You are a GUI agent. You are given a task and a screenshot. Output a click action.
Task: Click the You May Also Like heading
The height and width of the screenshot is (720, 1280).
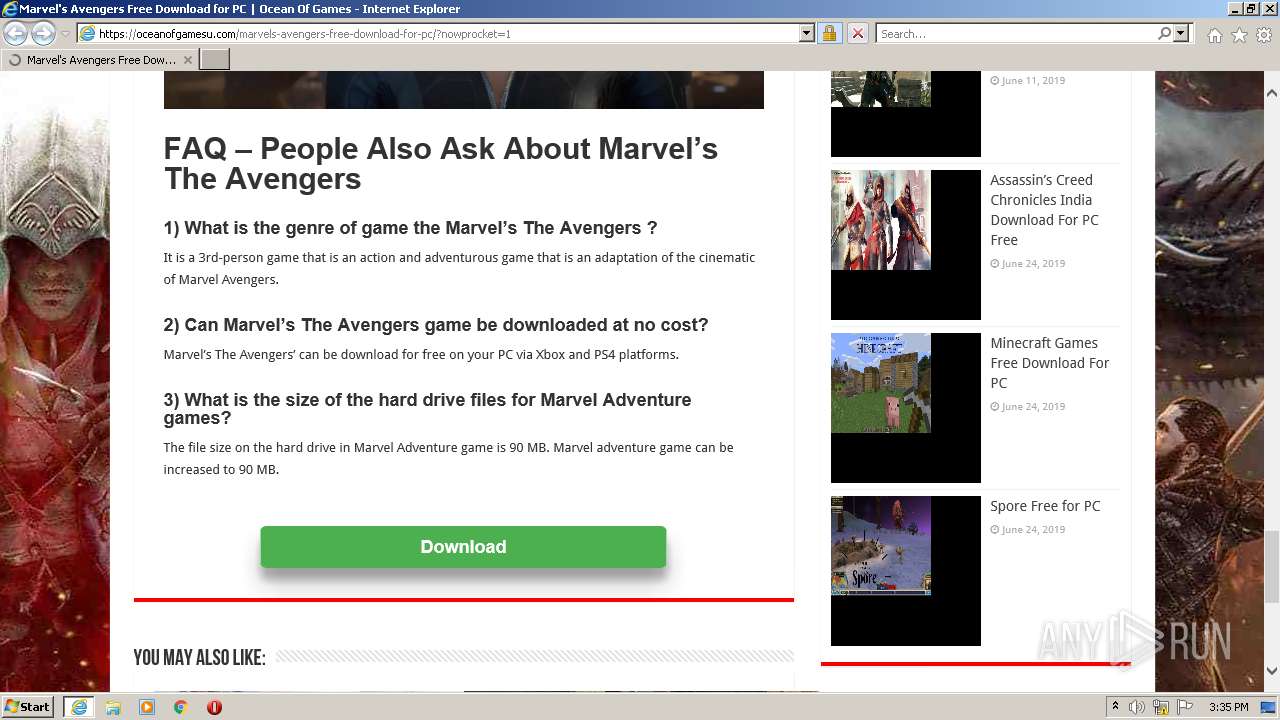(199, 658)
